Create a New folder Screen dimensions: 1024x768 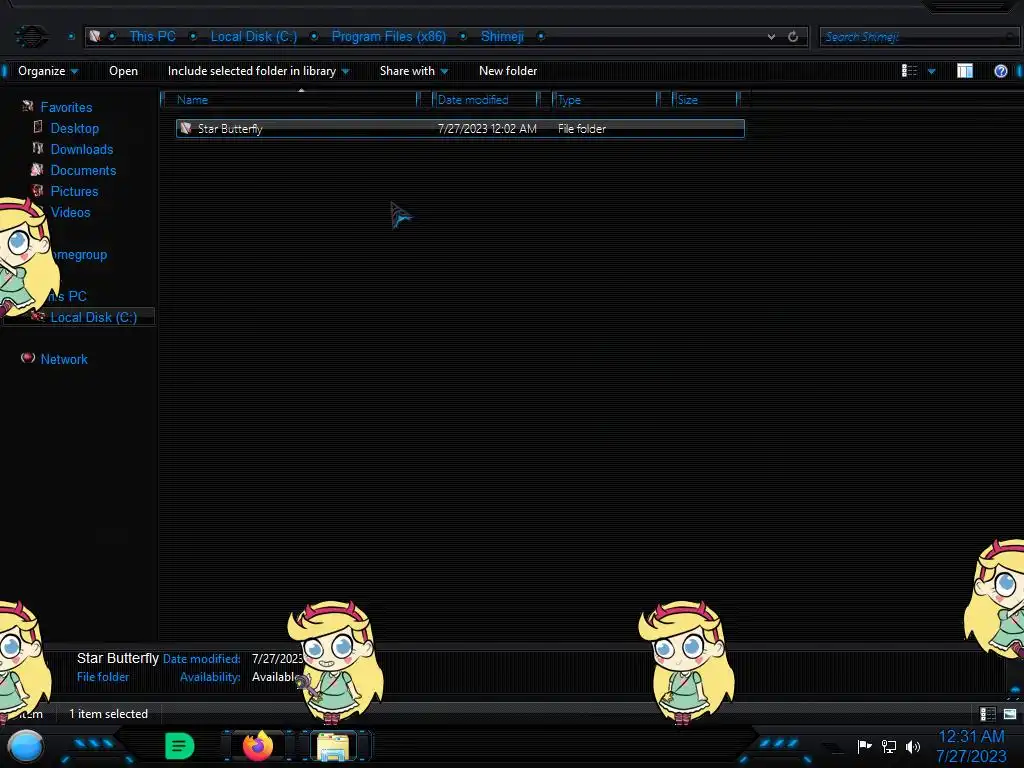pyautogui.click(x=508, y=71)
